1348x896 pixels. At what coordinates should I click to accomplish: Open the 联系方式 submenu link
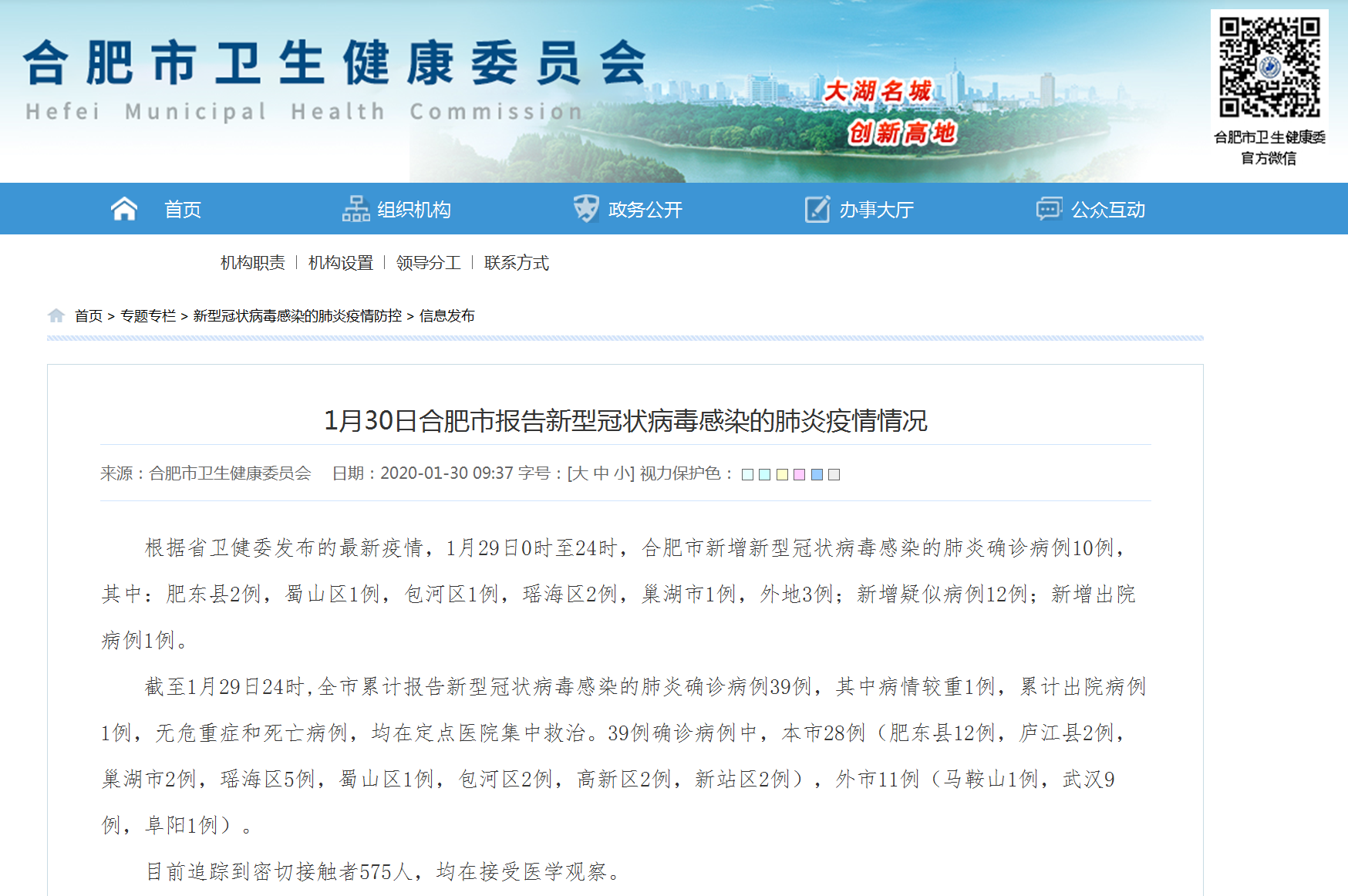[517, 263]
